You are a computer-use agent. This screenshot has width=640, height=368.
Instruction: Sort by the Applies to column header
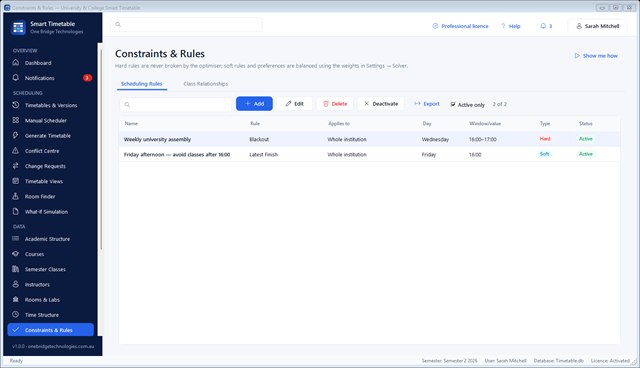point(339,123)
